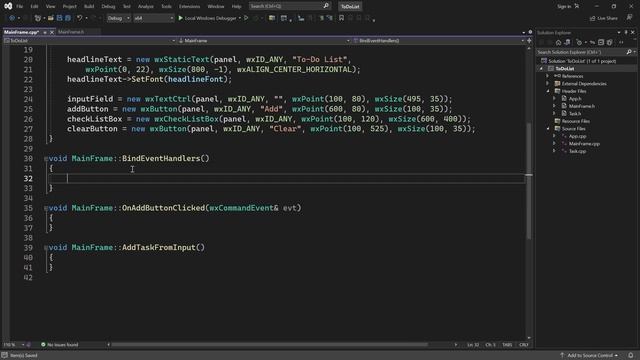This screenshot has height=360, width=640.
Task: Click start without debugging icon
Action: click(246, 18)
